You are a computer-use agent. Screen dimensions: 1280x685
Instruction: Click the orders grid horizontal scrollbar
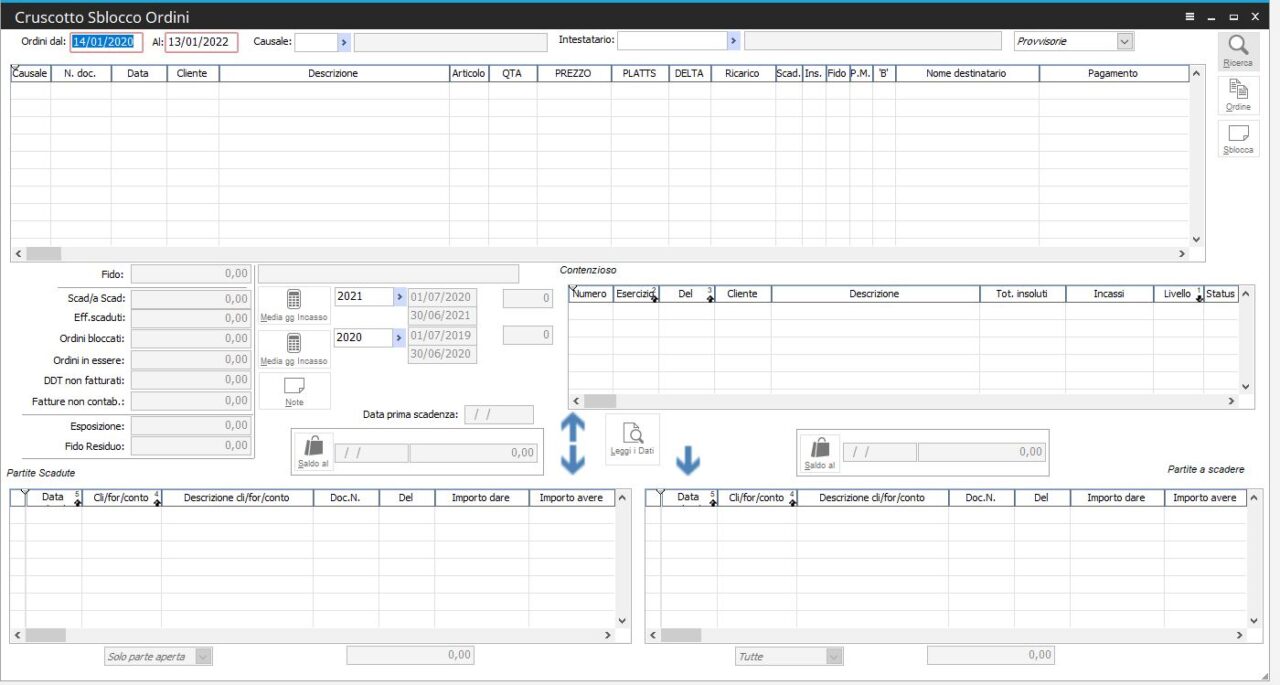[x=600, y=254]
